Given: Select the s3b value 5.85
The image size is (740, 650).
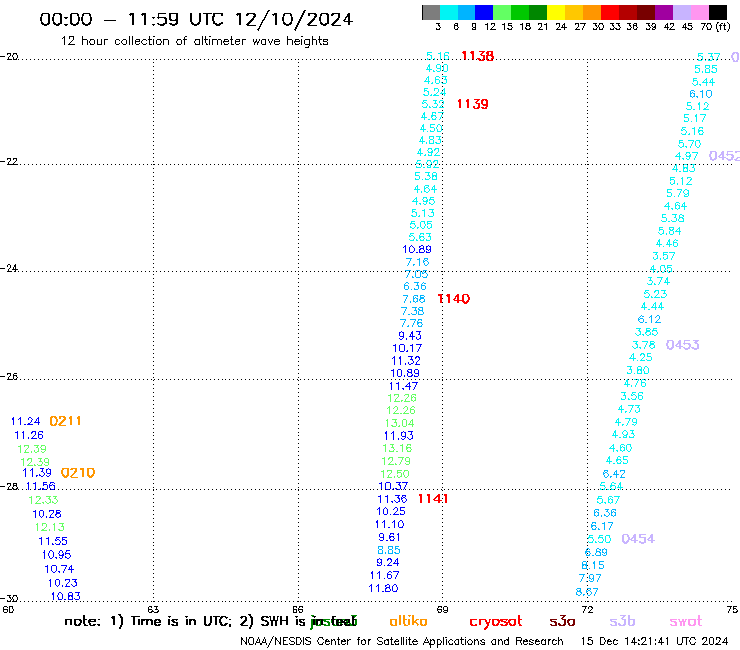Looking at the screenshot, I should point(706,69).
